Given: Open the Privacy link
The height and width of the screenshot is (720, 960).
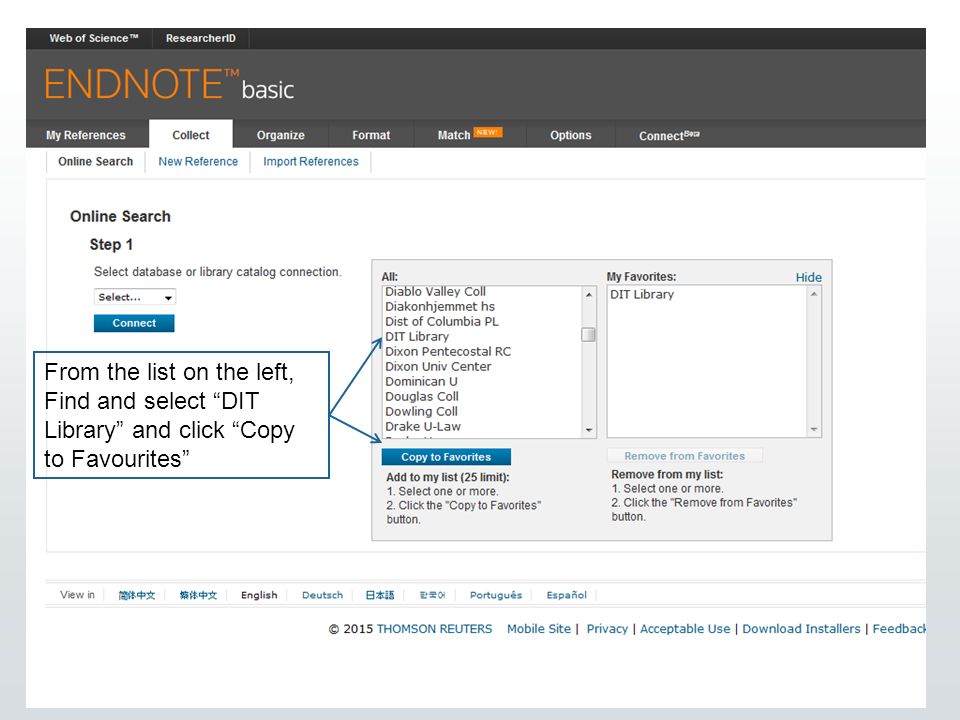Looking at the screenshot, I should tap(607, 629).
